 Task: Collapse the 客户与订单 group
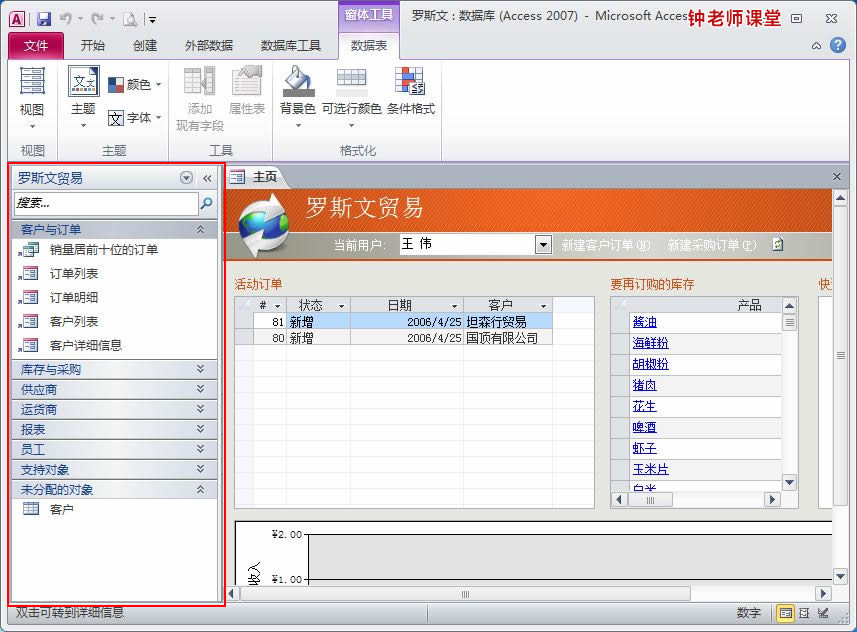(x=115, y=230)
